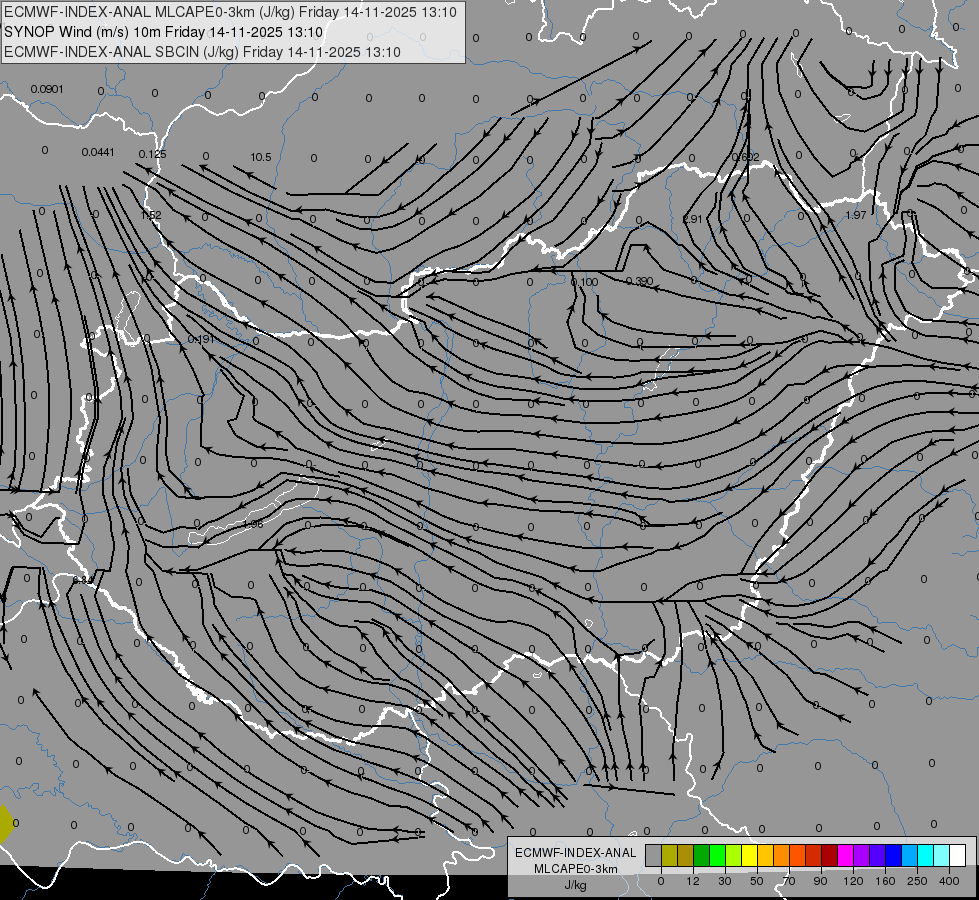This screenshot has height=900, width=979.
Task: Click the legend label MLCAPE0-3km
Action: click(576, 869)
